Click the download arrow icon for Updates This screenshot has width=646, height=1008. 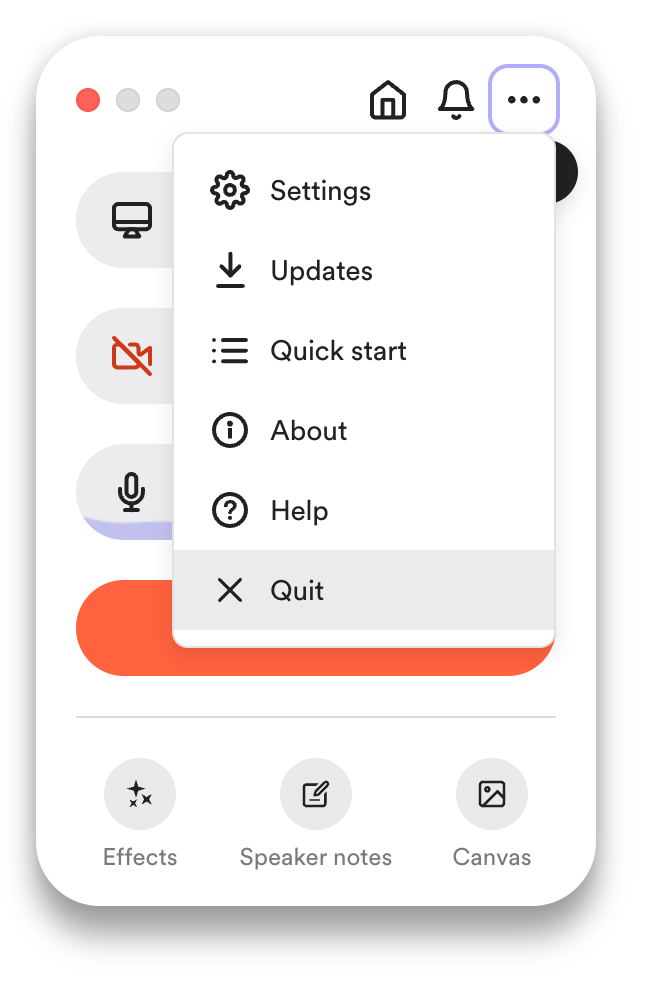pyautogui.click(x=229, y=271)
